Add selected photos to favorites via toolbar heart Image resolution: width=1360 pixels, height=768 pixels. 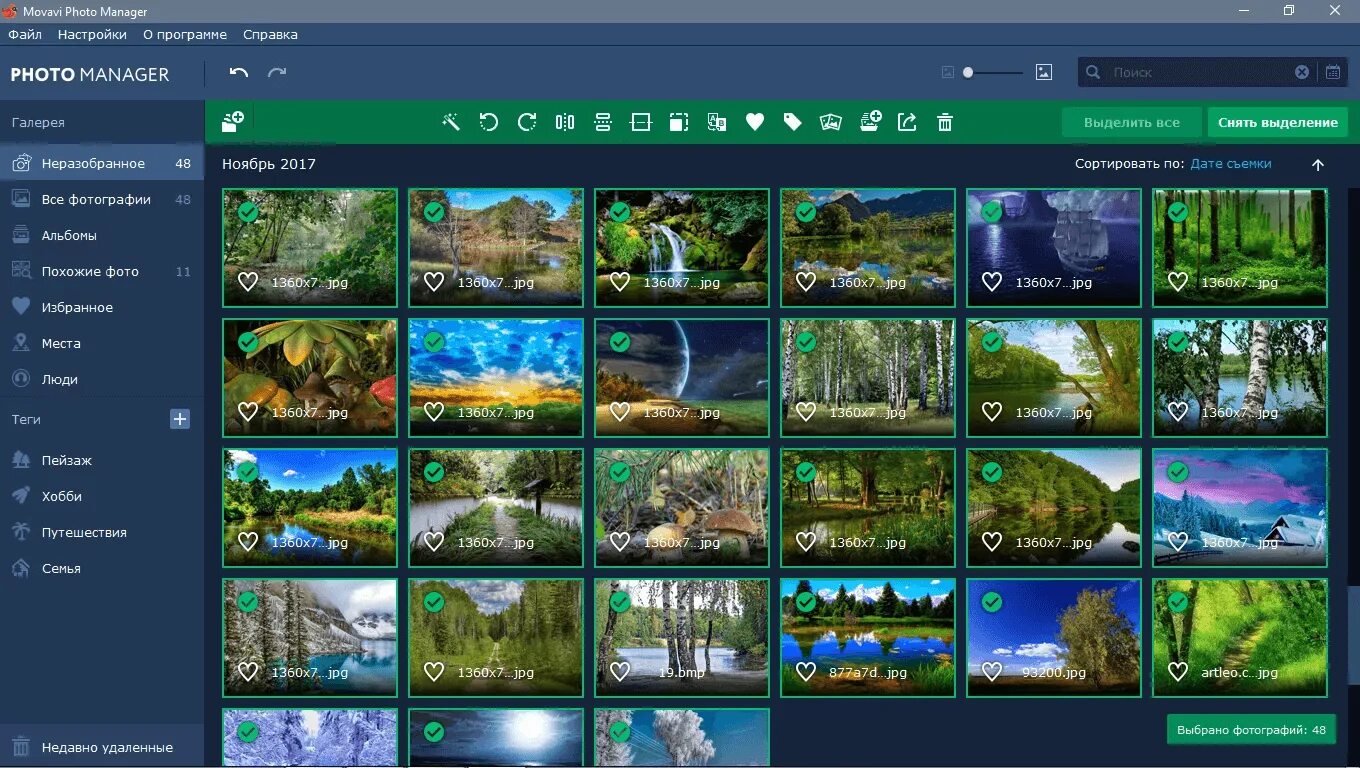click(x=755, y=122)
